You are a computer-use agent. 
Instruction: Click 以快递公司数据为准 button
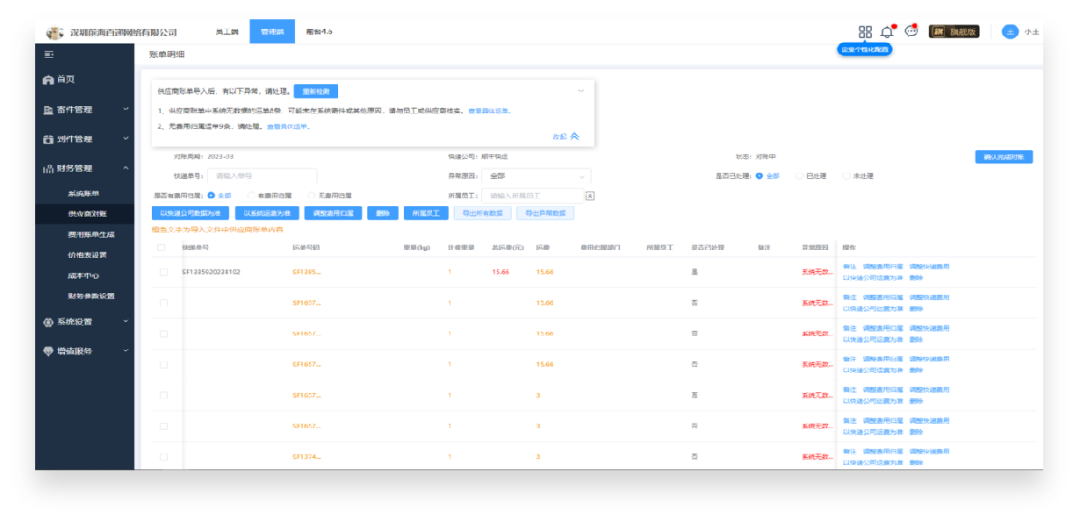190,213
